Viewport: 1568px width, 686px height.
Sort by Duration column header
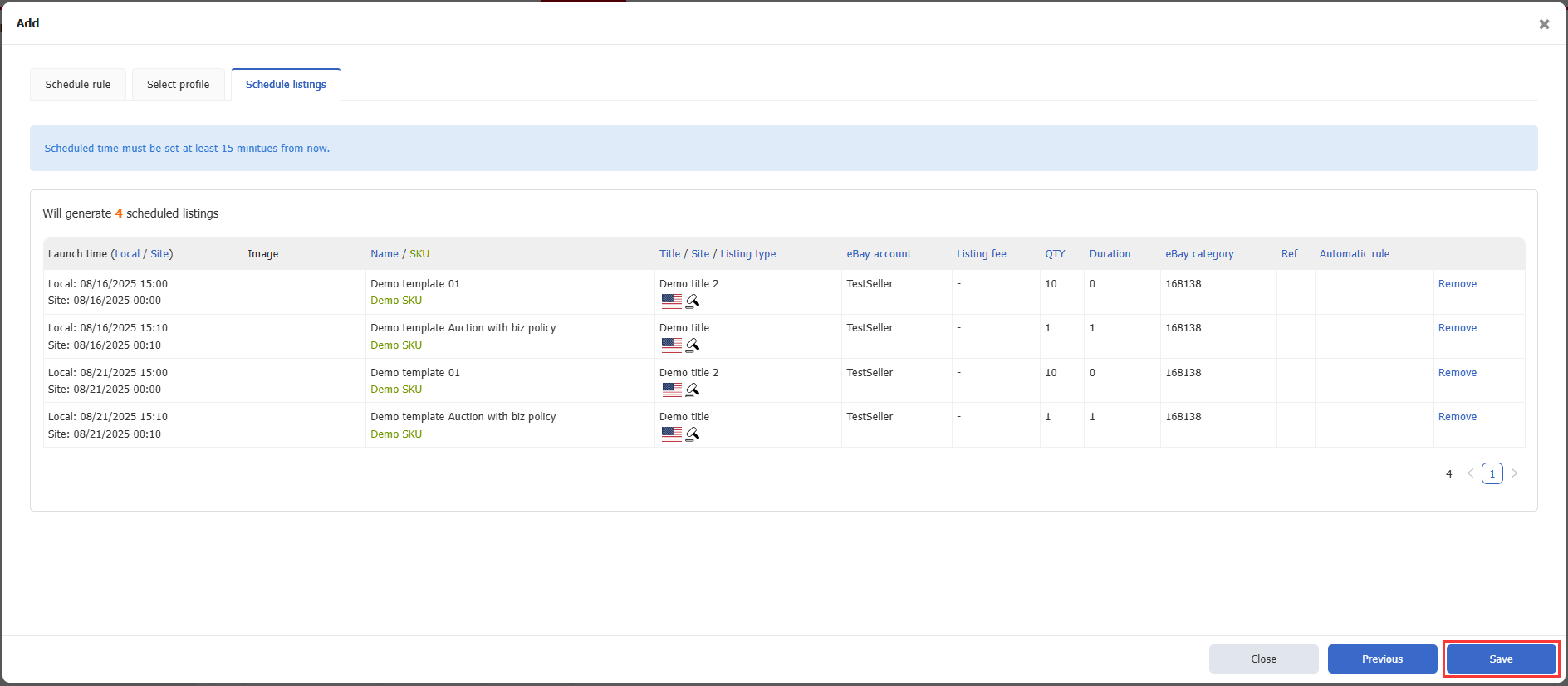(x=1110, y=254)
